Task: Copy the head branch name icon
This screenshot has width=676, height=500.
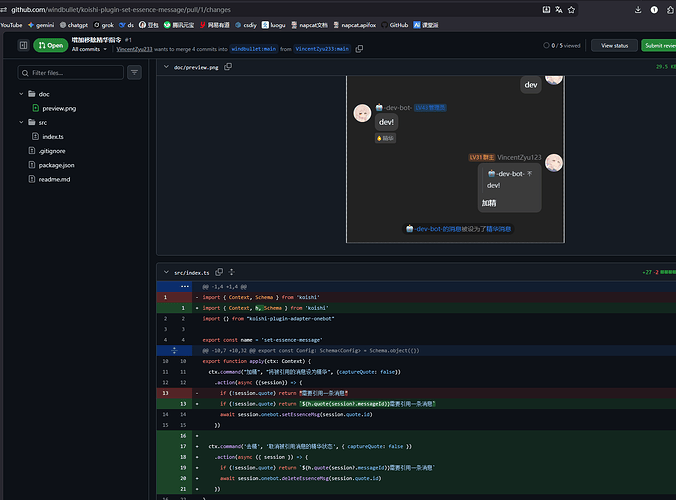Action: pos(359,49)
